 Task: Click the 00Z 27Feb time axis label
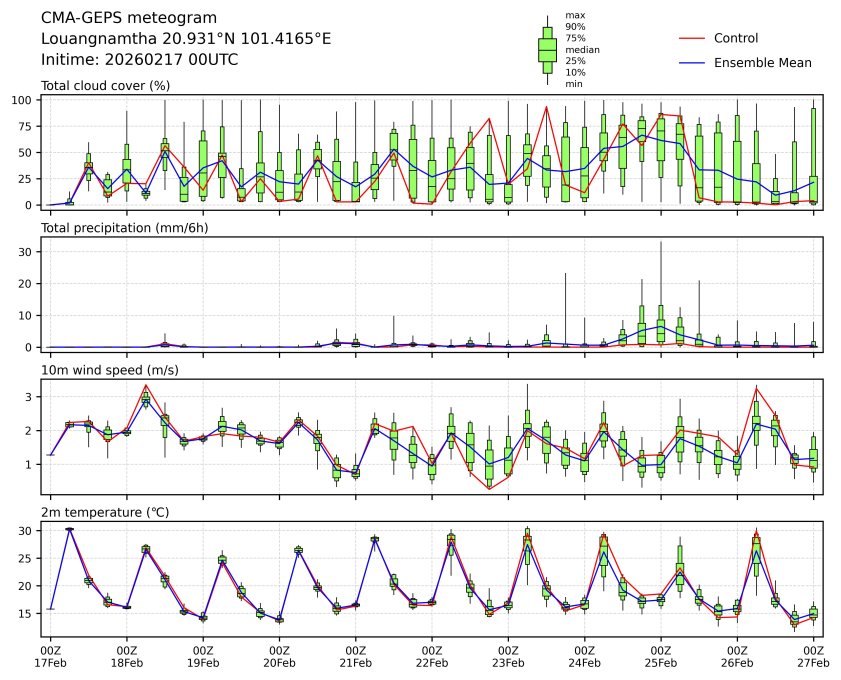click(x=813, y=655)
